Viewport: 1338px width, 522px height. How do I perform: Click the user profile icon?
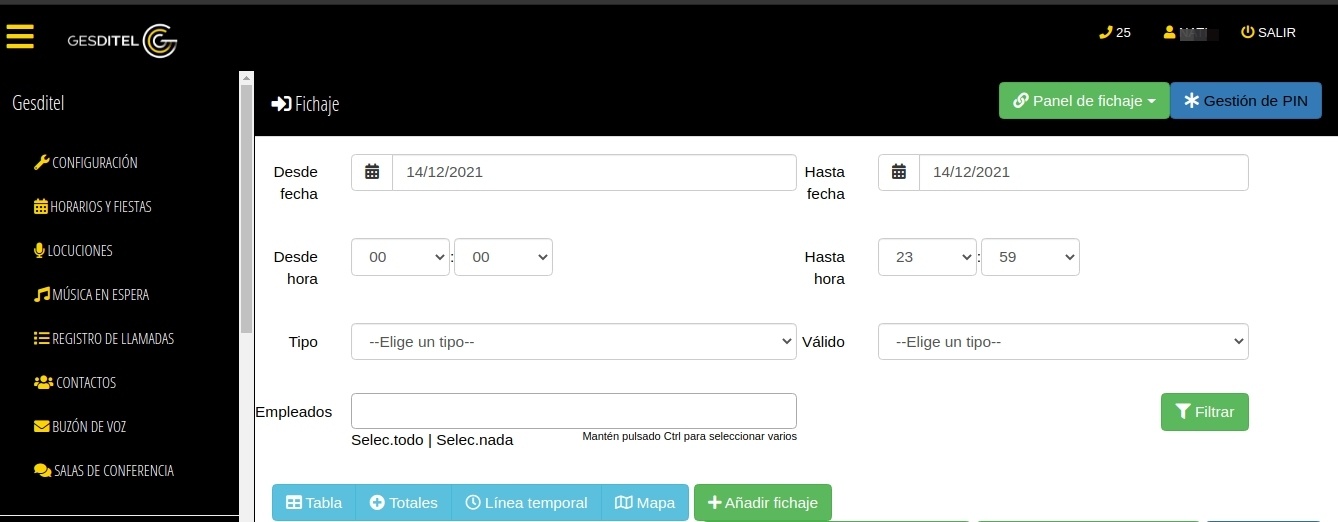pyautogui.click(x=1169, y=33)
